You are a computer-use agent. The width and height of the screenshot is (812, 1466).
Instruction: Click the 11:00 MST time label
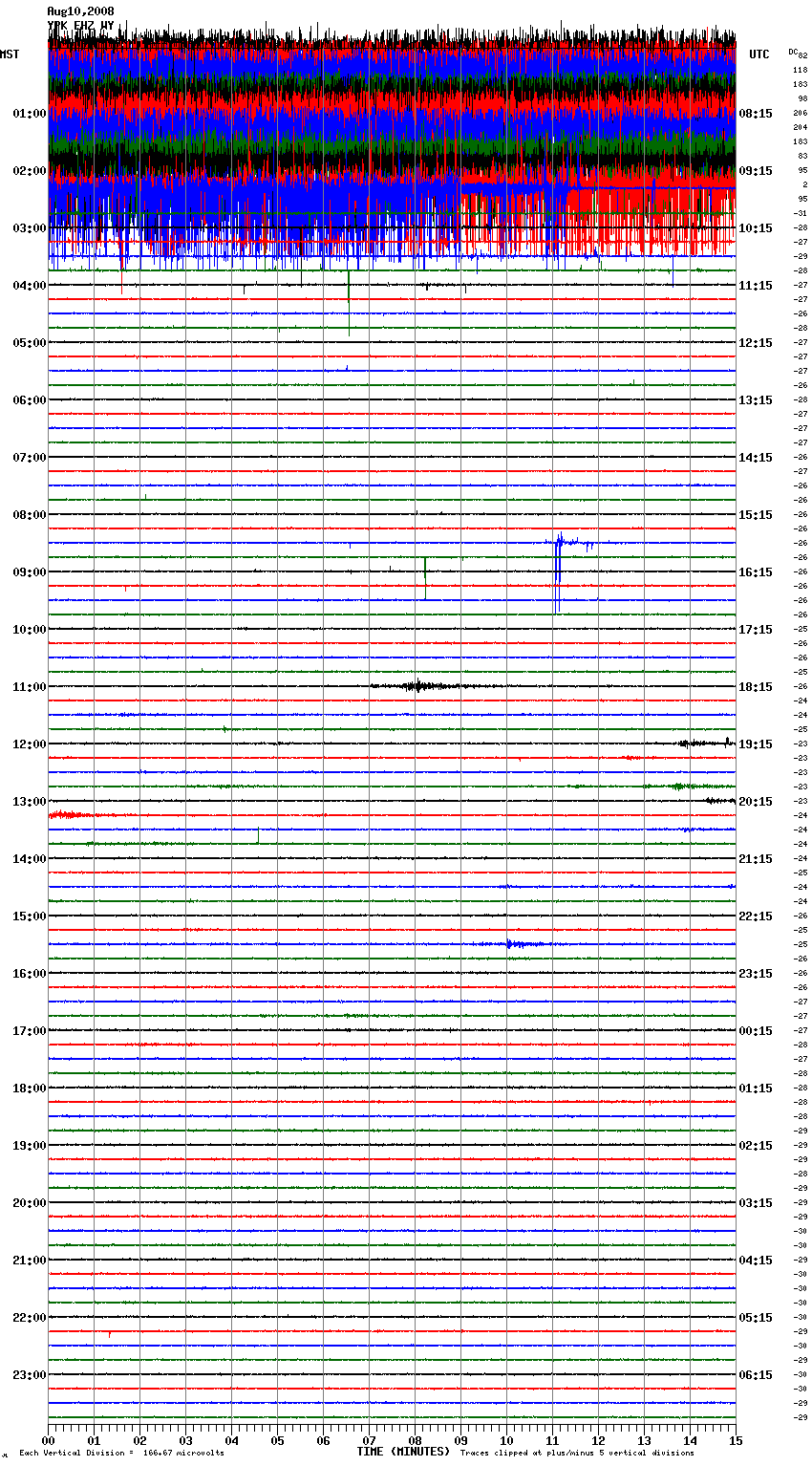30,687
